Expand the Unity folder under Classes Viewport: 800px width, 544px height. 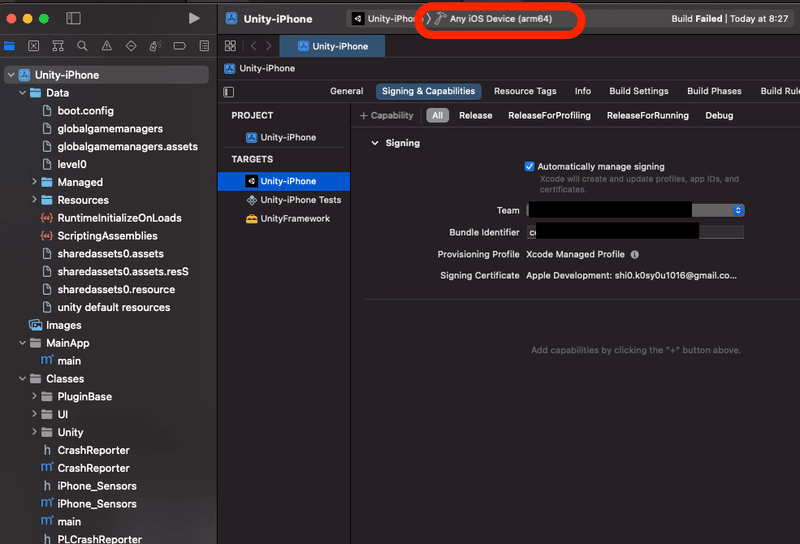click(34, 432)
